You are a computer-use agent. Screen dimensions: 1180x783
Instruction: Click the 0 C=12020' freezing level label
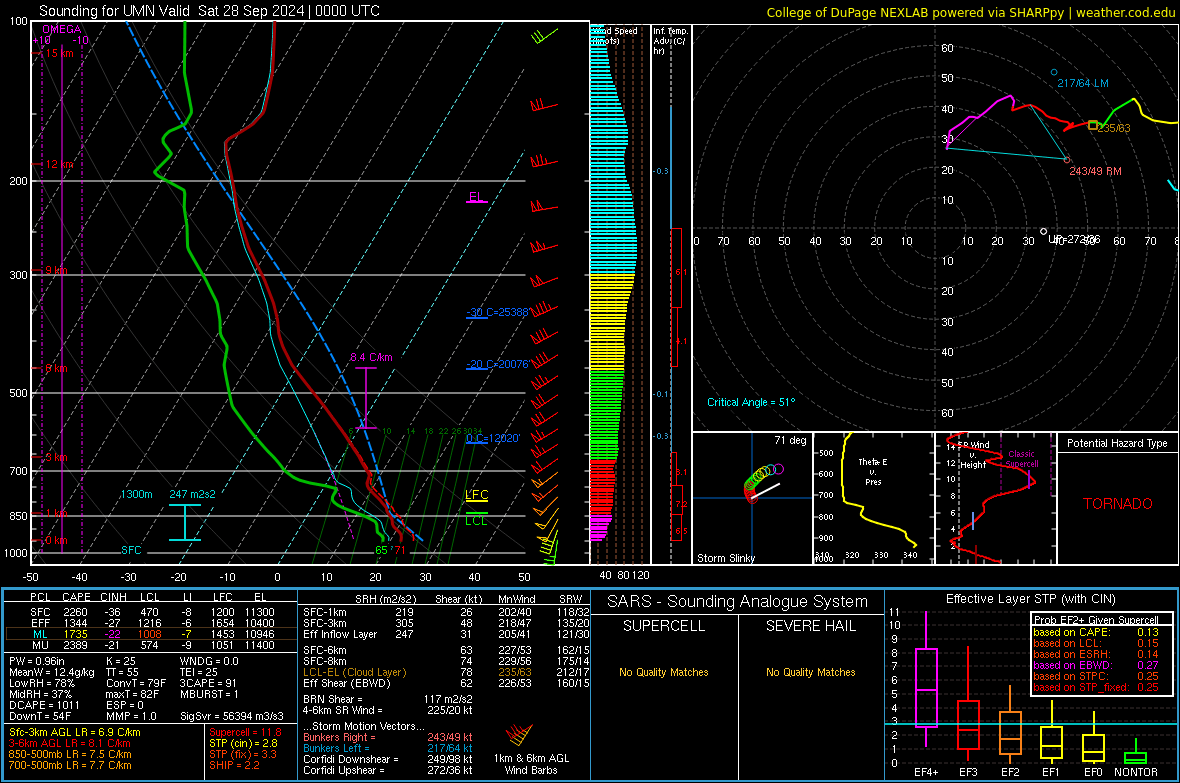[493, 438]
